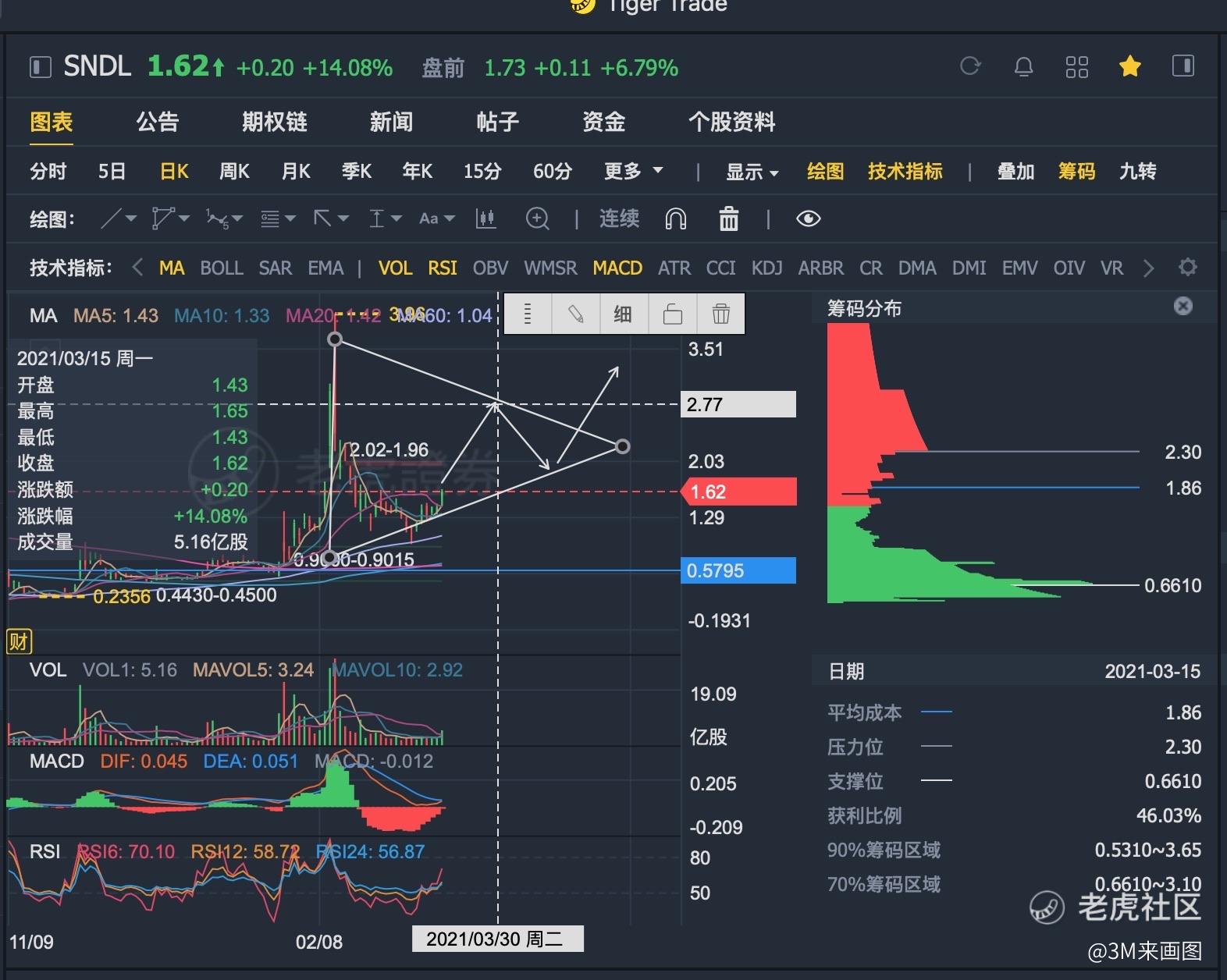1227x980 pixels.
Task: Expand the 更多 periods dropdown
Action: coord(633,172)
